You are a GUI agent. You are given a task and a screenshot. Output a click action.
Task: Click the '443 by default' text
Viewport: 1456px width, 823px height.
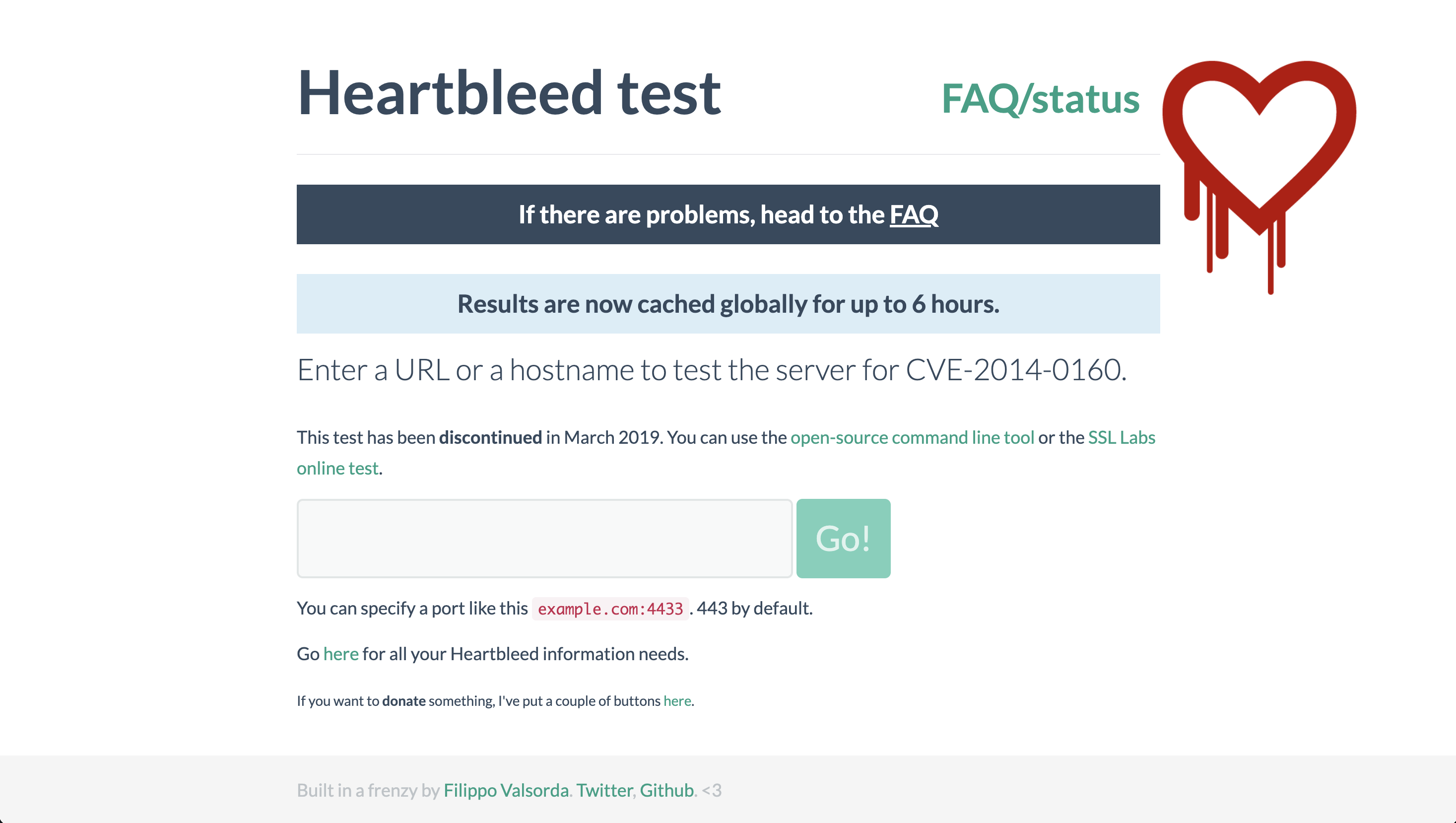pyautogui.click(x=754, y=608)
